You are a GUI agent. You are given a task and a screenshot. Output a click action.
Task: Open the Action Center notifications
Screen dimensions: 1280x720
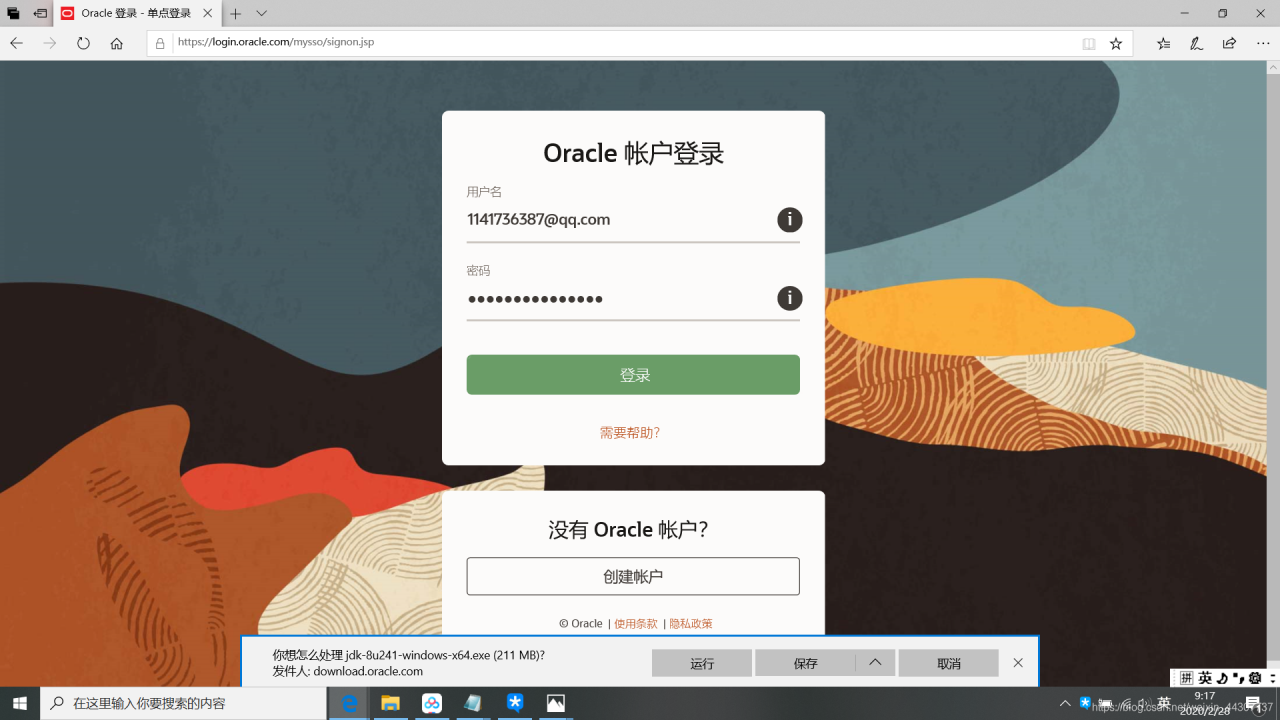point(1252,703)
